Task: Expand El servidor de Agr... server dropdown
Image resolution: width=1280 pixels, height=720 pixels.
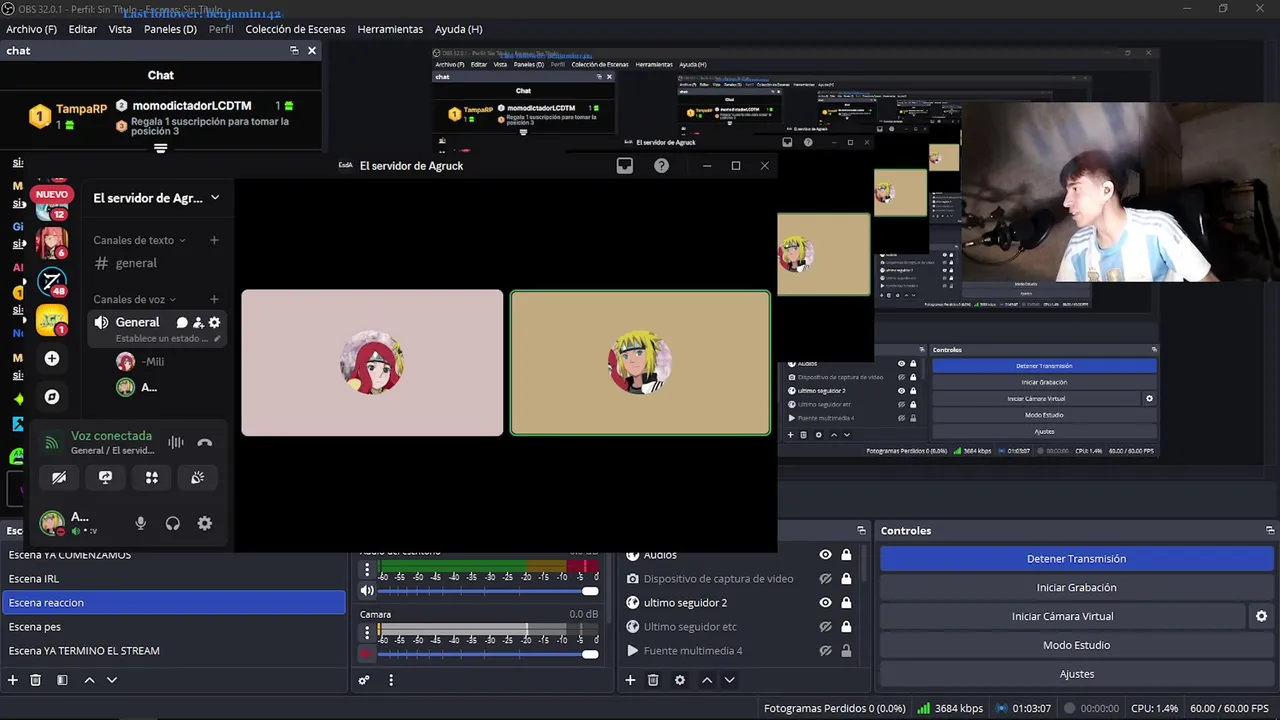Action: click(215, 198)
